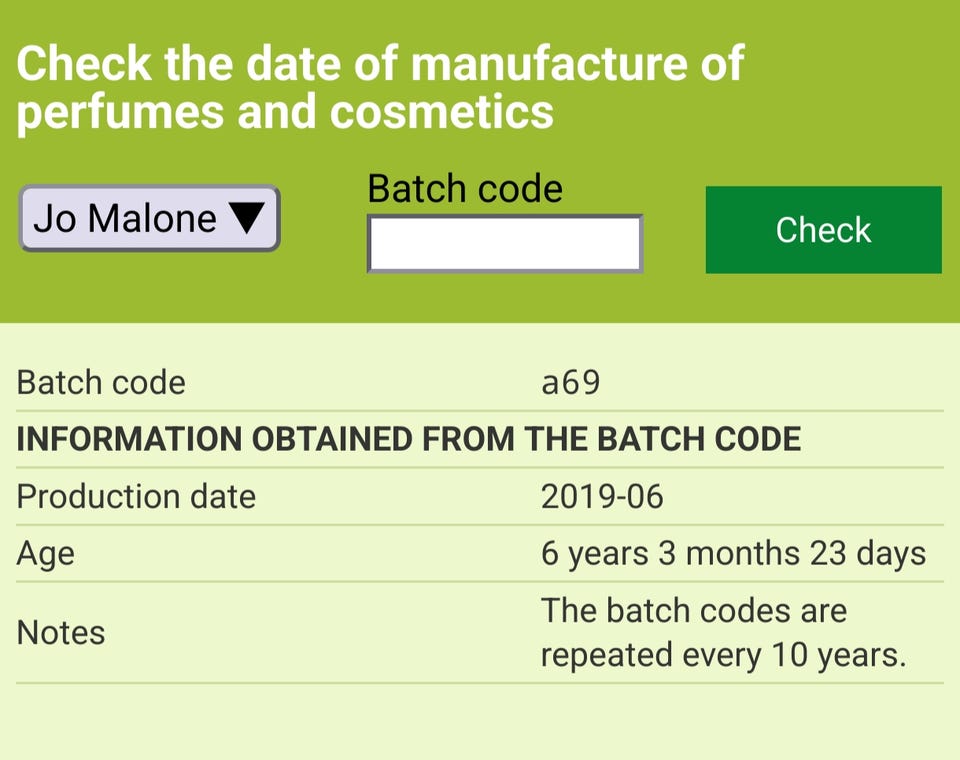Click the a69 batch code value
Screen dimensions: 960x760
pyautogui.click(x=570, y=382)
